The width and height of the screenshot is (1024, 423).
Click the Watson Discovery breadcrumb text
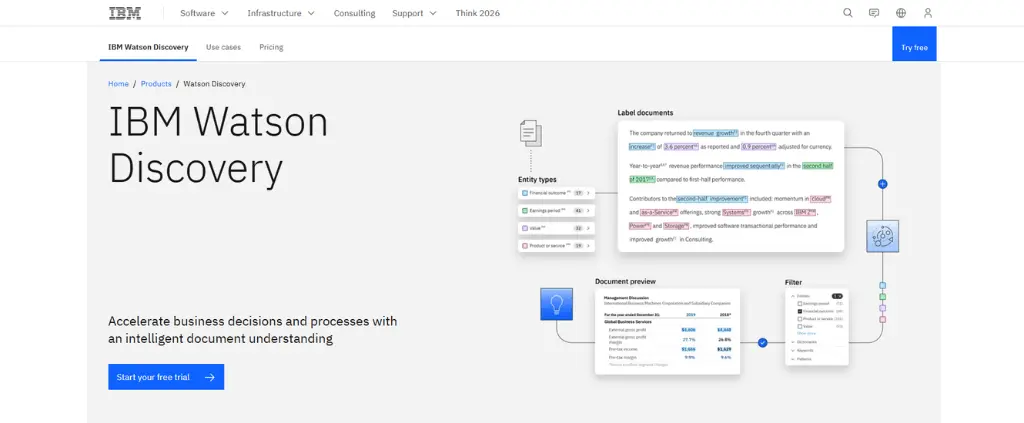pos(214,84)
